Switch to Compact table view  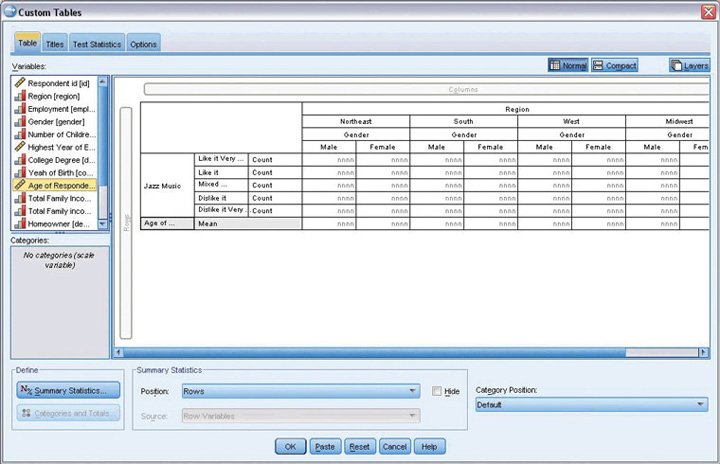click(615, 66)
